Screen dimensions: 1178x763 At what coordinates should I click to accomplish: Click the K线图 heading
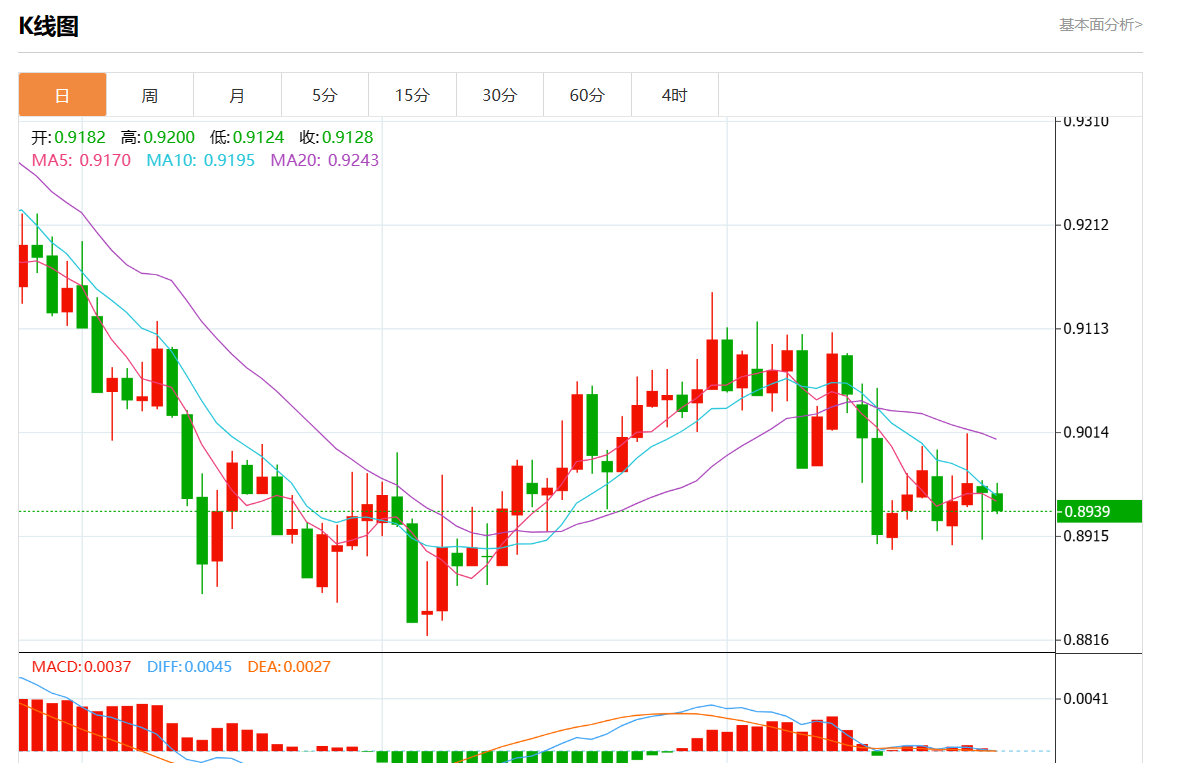click(x=49, y=26)
